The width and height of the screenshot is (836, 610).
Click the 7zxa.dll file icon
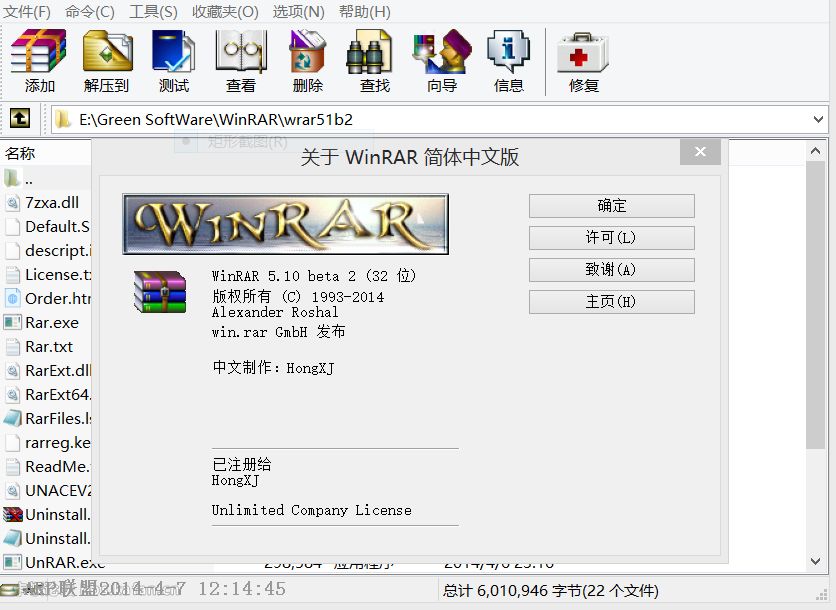pos(13,203)
